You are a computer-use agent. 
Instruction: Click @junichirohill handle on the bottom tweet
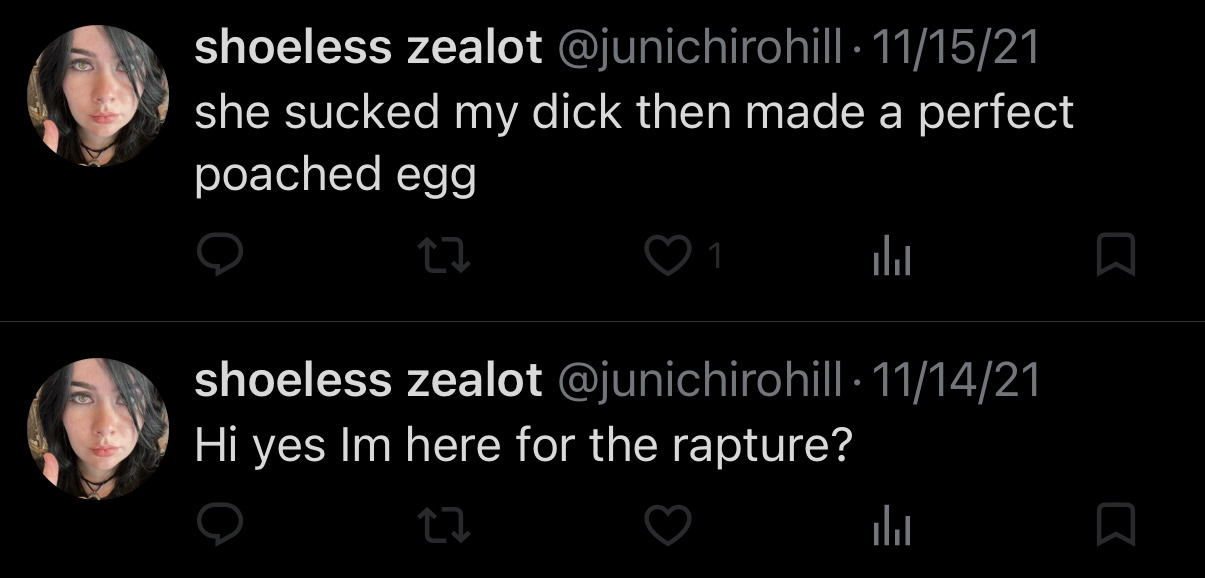tap(698, 381)
